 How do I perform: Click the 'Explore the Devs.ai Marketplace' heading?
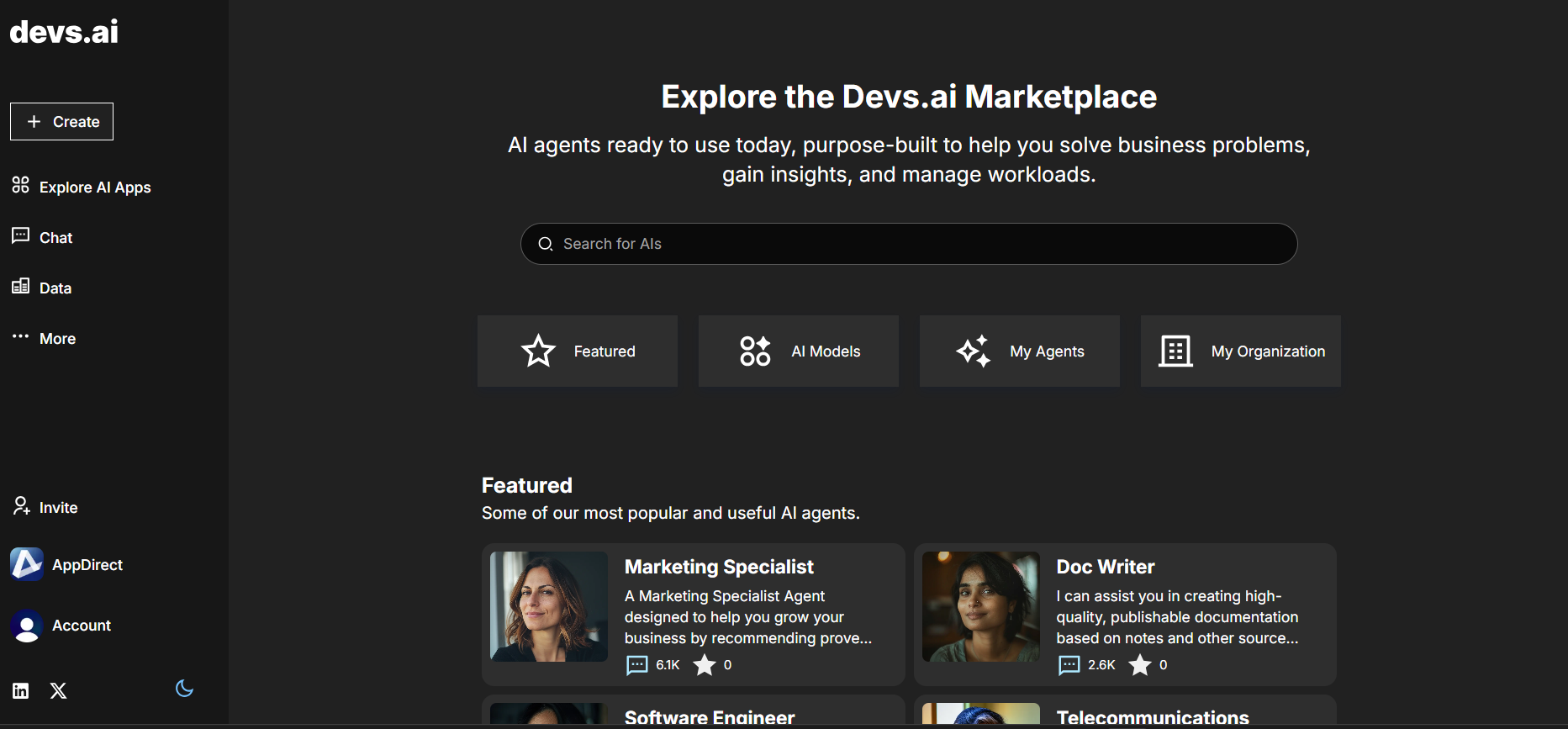coord(909,97)
